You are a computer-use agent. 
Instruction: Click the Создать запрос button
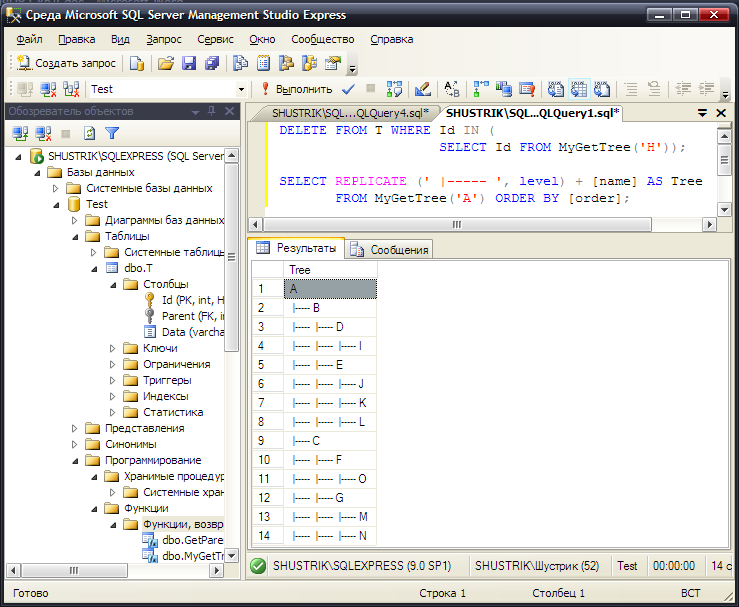(66, 63)
